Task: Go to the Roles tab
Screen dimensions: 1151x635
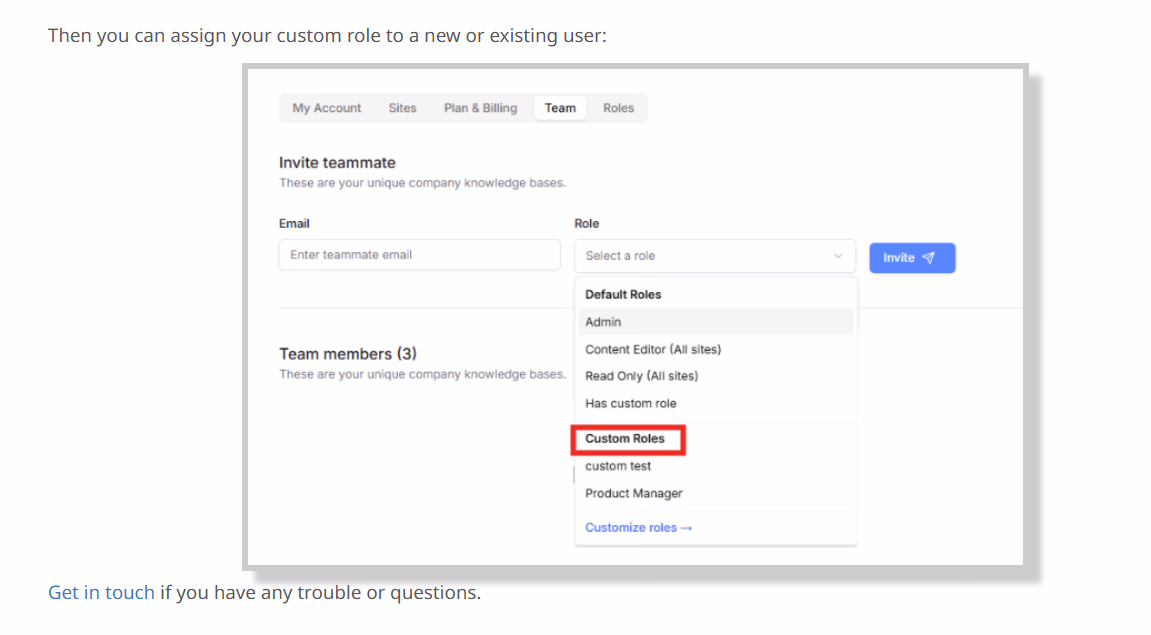Action: [x=618, y=108]
